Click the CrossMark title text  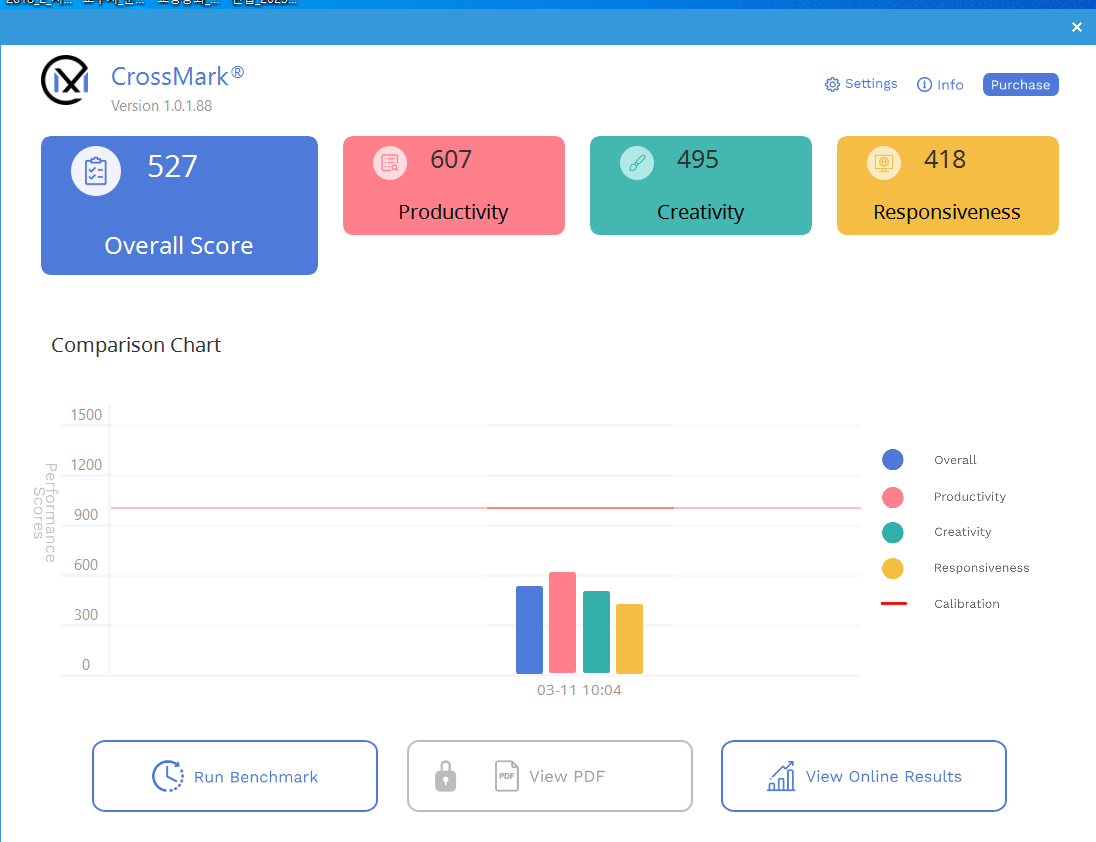coord(178,76)
